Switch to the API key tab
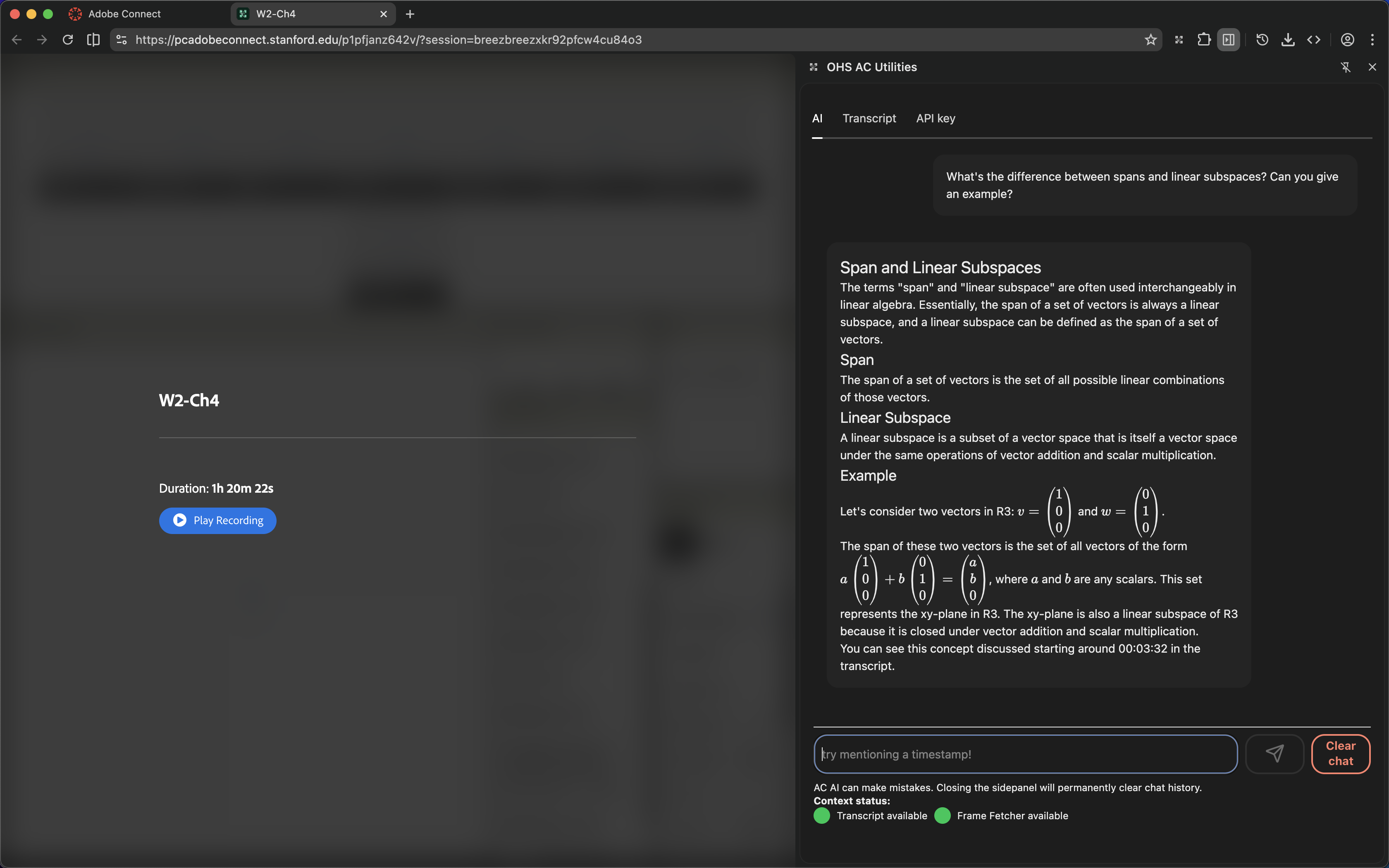1389x868 pixels. tap(935, 118)
